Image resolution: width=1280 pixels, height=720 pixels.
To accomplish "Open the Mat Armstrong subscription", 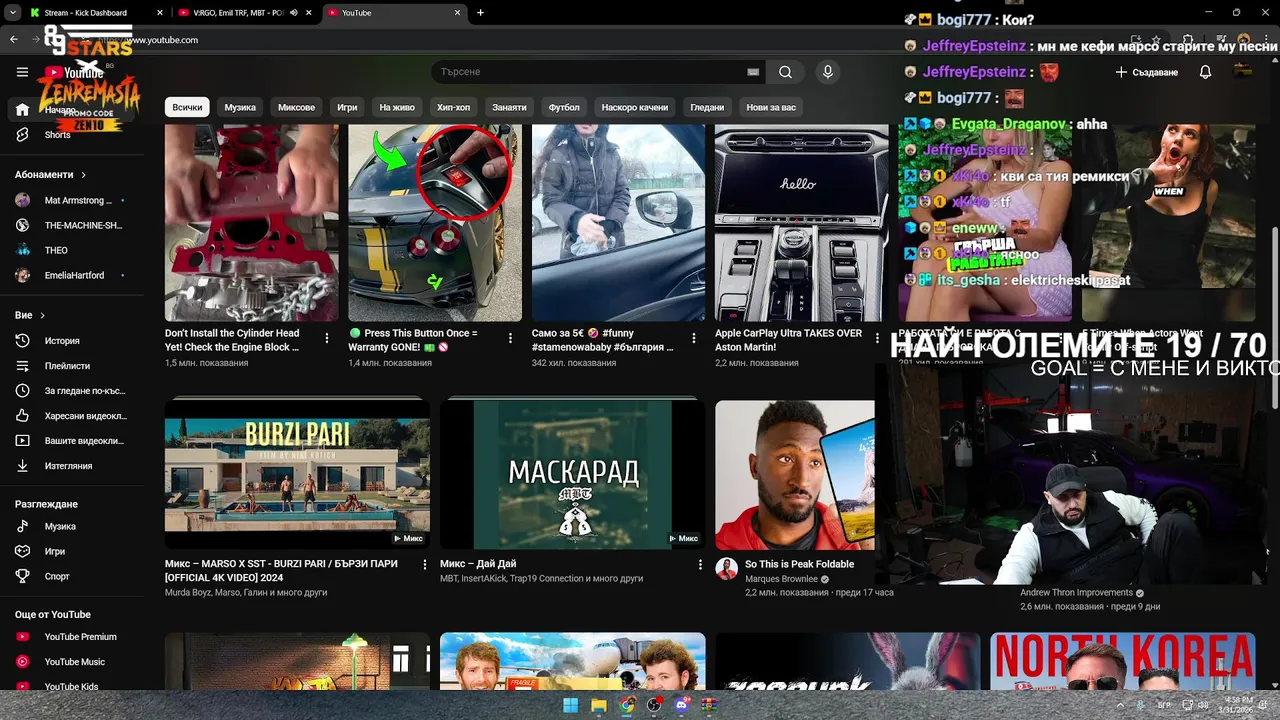I will pos(72,200).
